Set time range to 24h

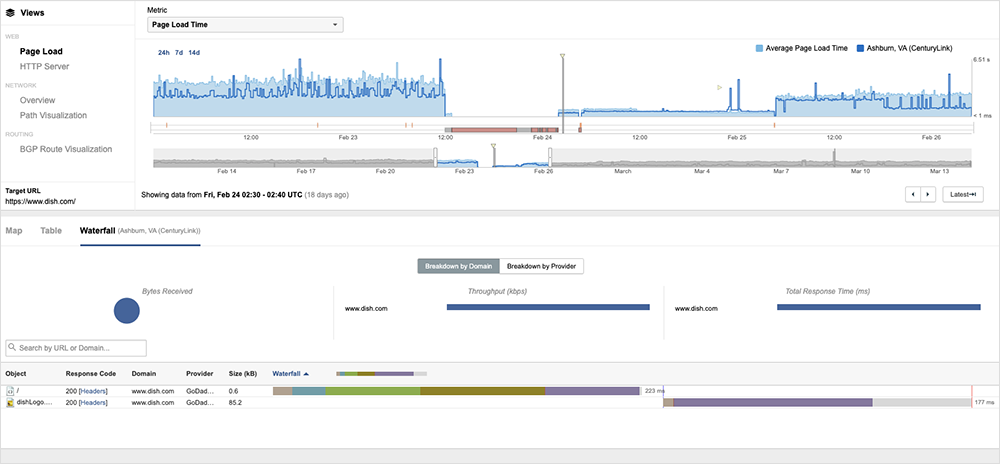click(163, 52)
